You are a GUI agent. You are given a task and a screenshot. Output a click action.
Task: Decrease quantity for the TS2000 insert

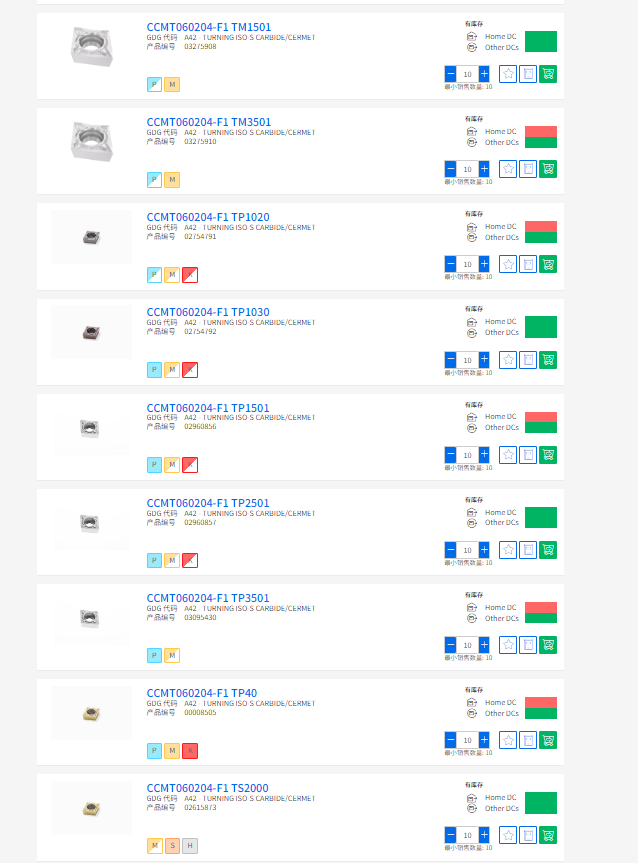[450, 835]
